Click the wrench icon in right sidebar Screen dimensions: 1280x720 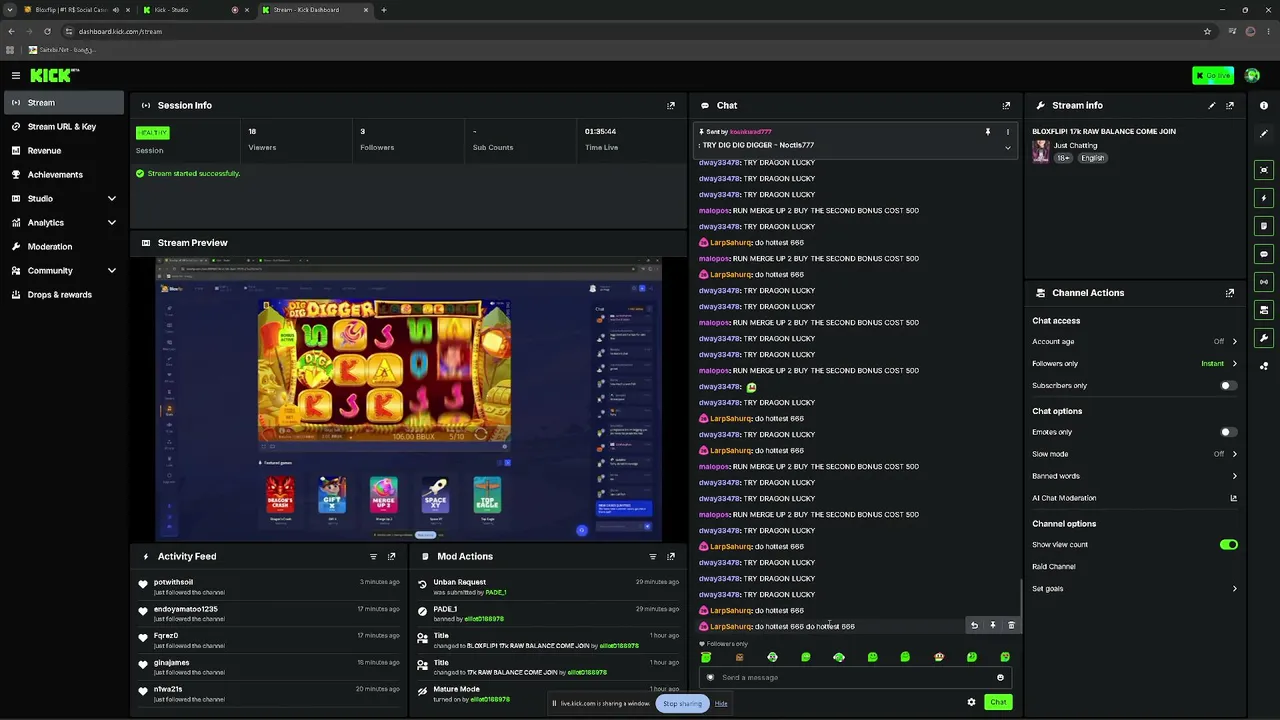click(x=1264, y=338)
